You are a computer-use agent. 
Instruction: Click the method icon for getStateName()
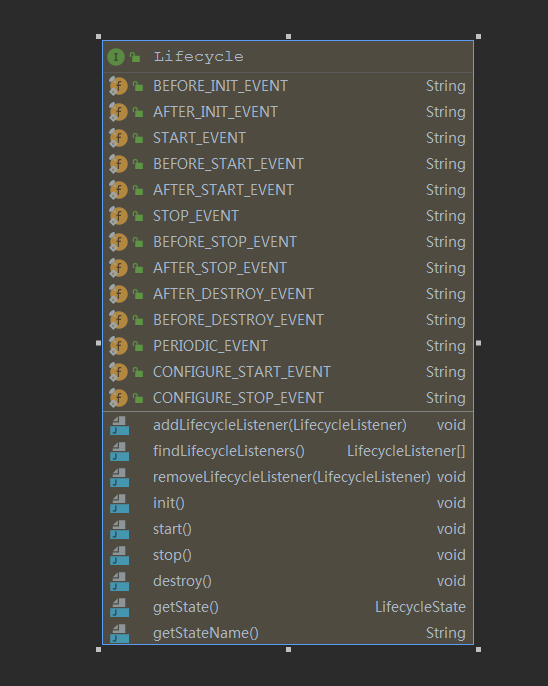tap(119, 633)
